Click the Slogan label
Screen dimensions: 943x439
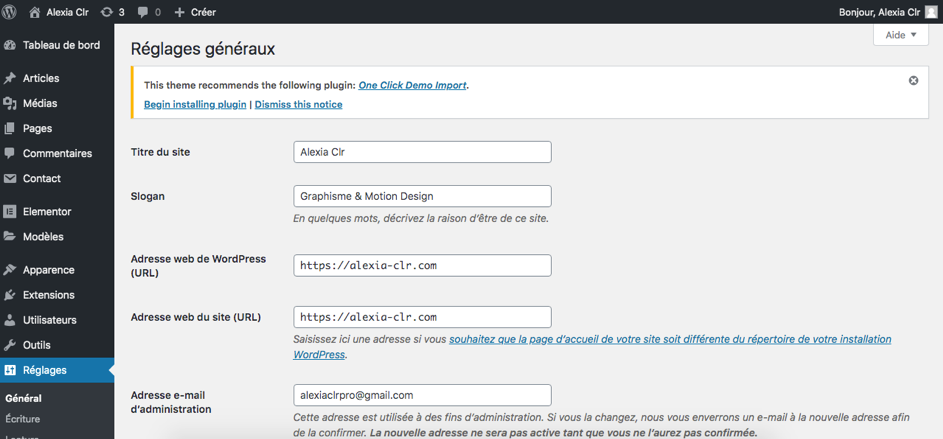click(148, 196)
